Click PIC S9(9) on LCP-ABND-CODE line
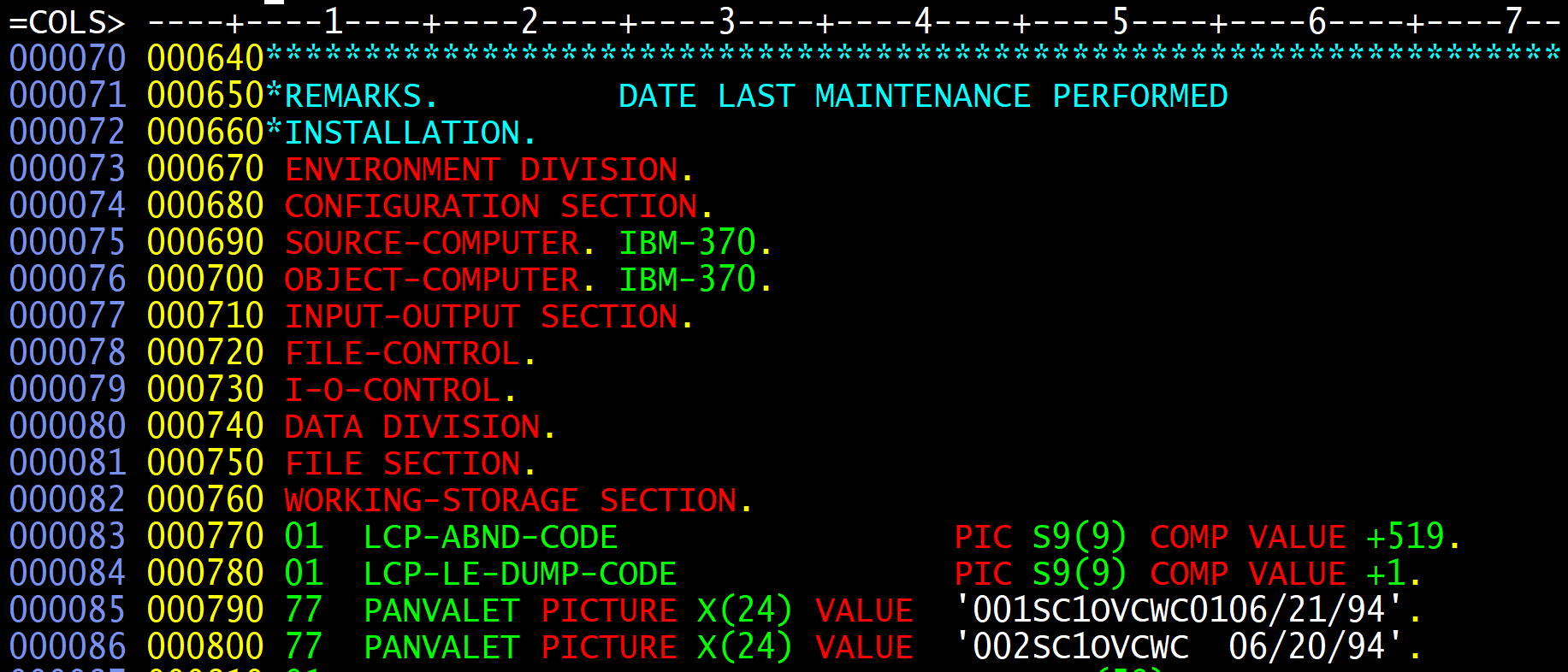 point(1041,537)
